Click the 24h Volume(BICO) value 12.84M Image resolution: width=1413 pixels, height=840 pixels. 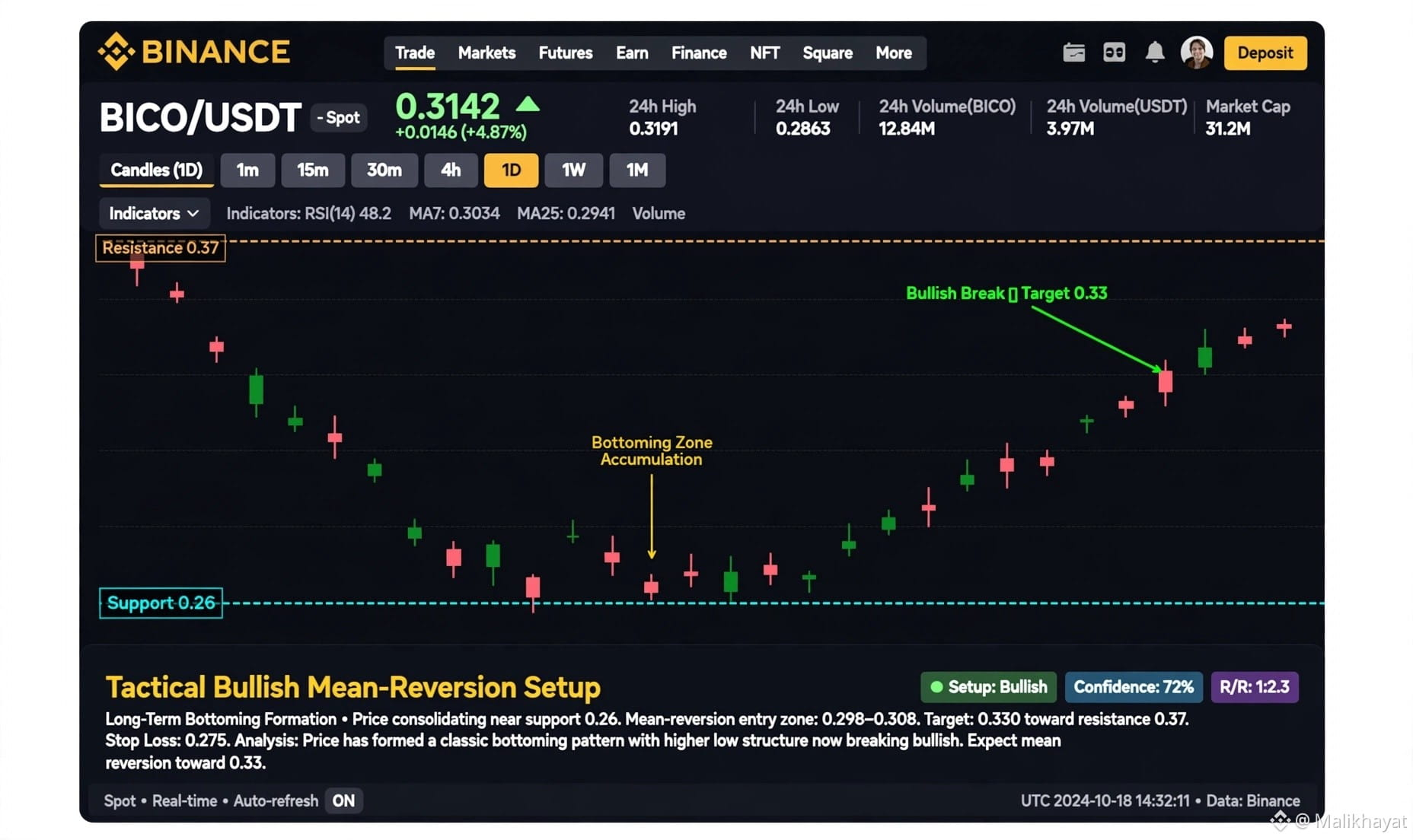coord(907,129)
